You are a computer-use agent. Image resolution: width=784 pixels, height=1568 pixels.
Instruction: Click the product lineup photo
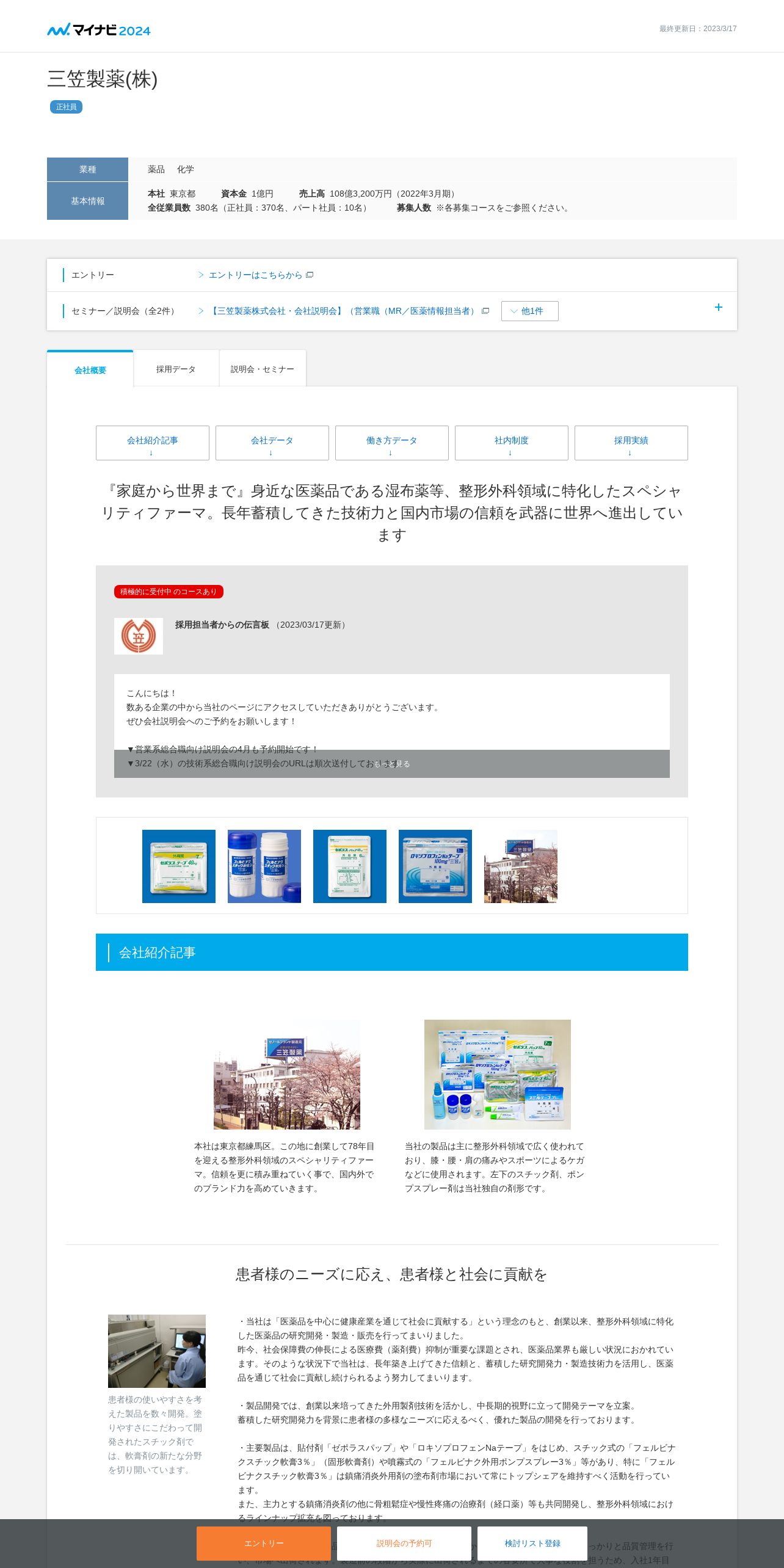(498, 1075)
